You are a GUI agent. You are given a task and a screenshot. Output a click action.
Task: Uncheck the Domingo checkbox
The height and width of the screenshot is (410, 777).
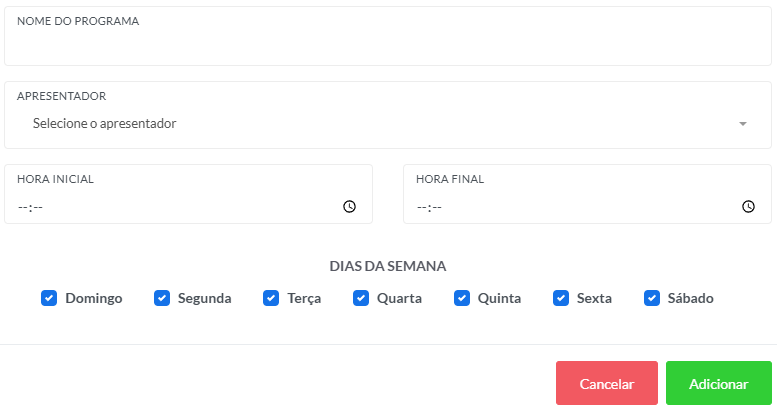tap(49, 298)
